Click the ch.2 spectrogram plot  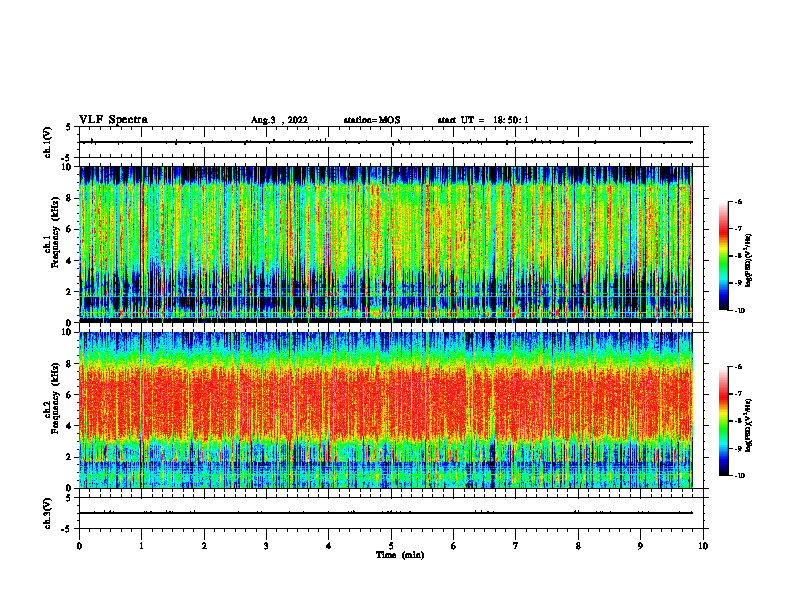pos(386,410)
